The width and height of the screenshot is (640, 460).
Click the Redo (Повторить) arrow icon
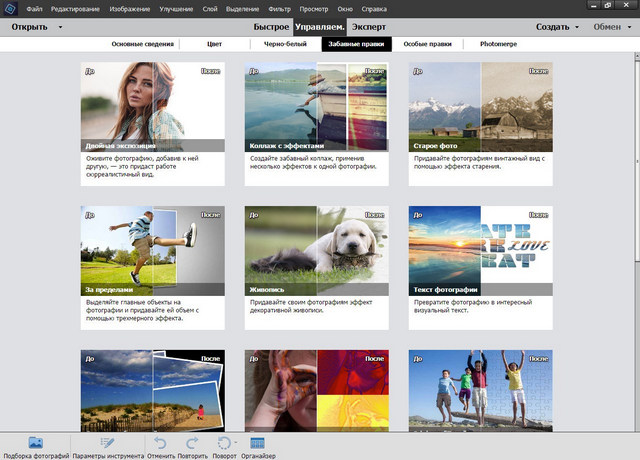coord(192,442)
